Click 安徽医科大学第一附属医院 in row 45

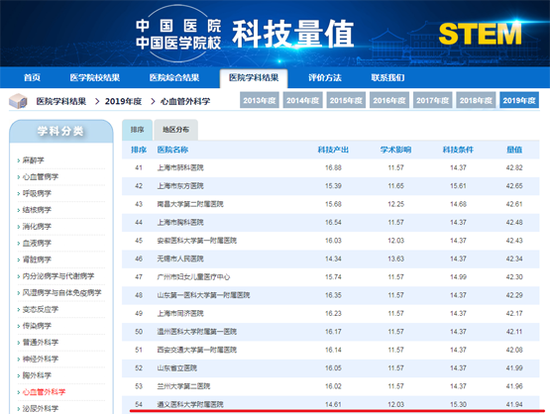coord(196,241)
